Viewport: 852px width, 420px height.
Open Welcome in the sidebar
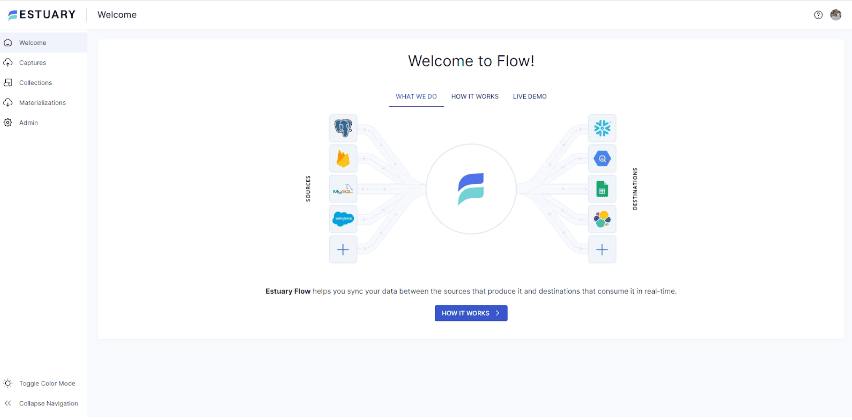43,42
